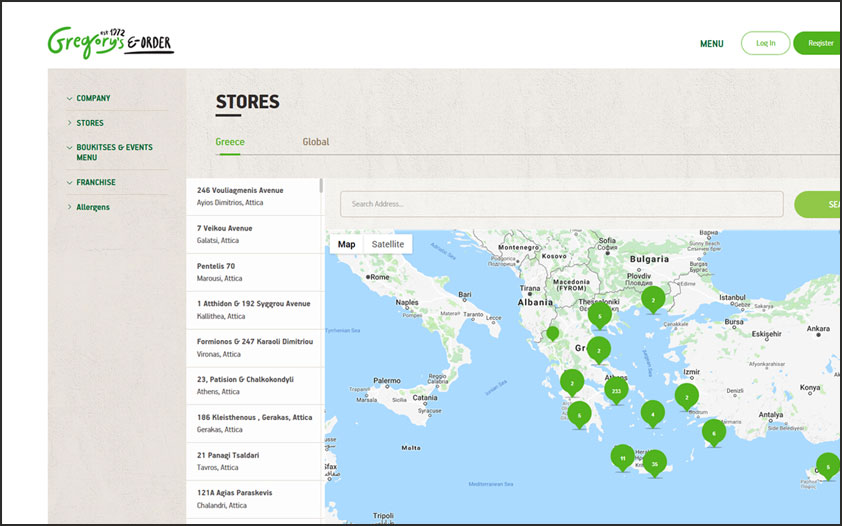Expand the Company sidebar section
The image size is (842, 526).
point(93,98)
